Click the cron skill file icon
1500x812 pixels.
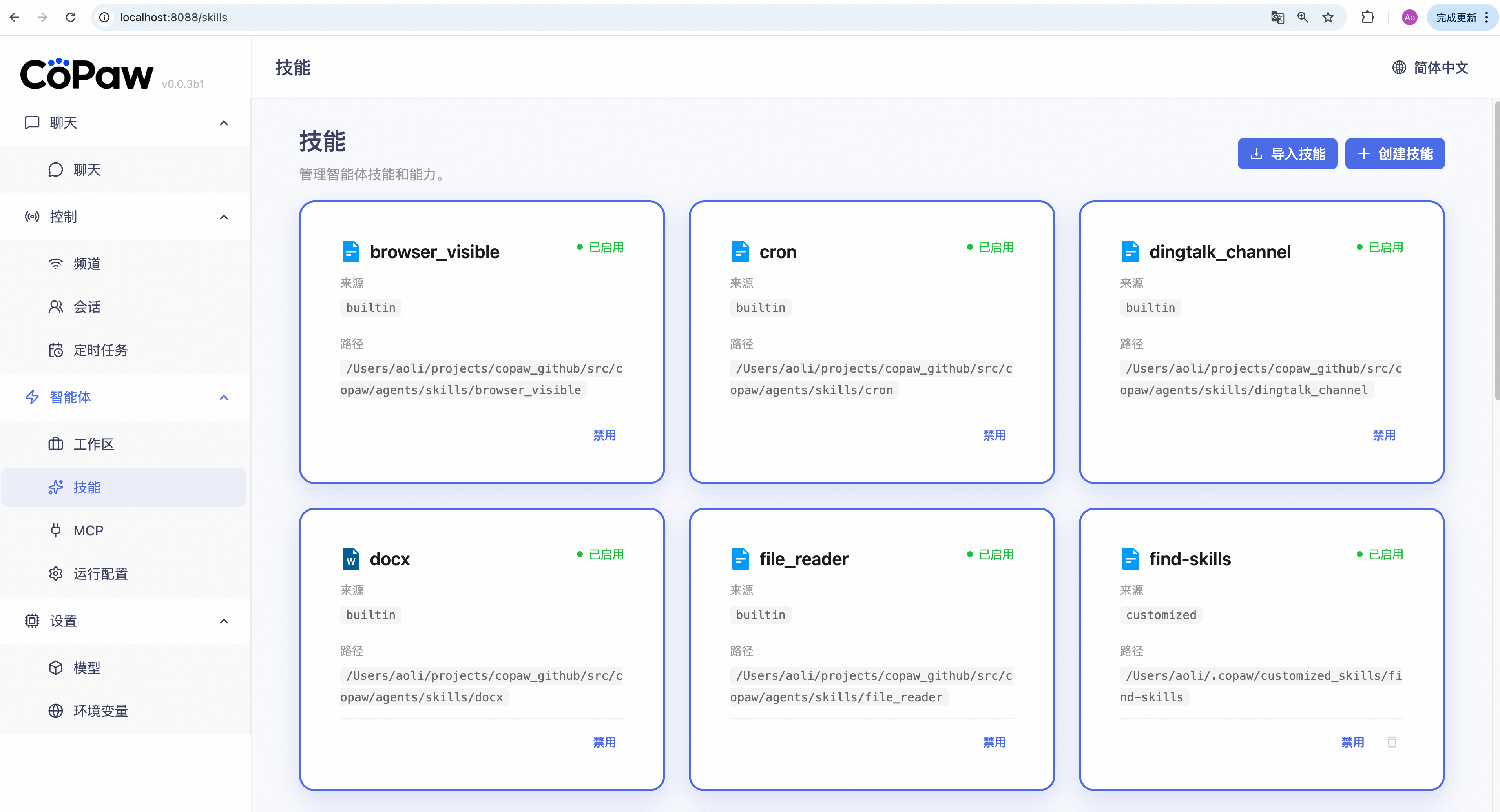[x=741, y=251]
